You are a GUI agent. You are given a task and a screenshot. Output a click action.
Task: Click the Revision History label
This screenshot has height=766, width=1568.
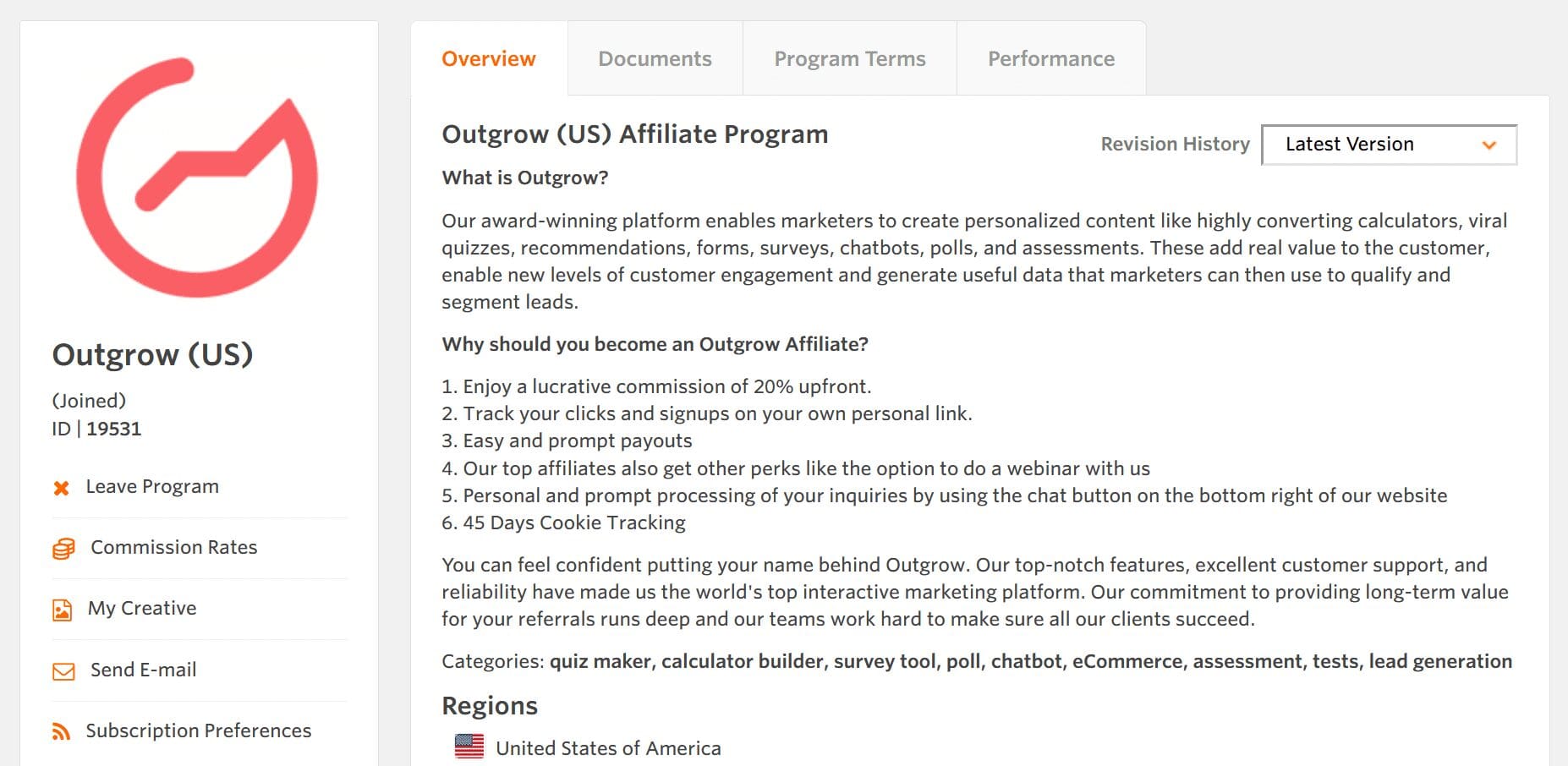(x=1175, y=145)
